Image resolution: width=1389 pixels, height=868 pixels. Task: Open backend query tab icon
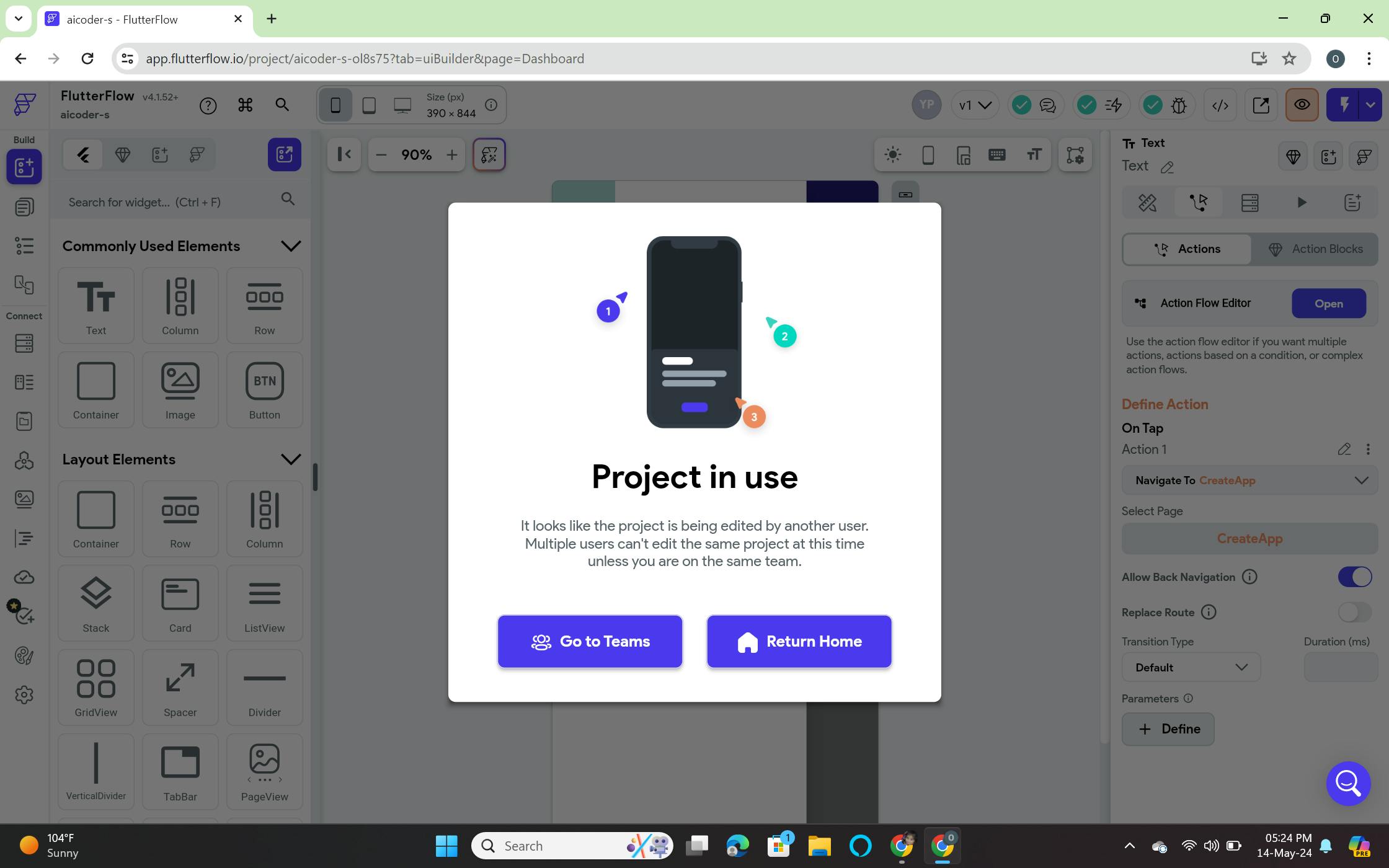pos(1249,202)
